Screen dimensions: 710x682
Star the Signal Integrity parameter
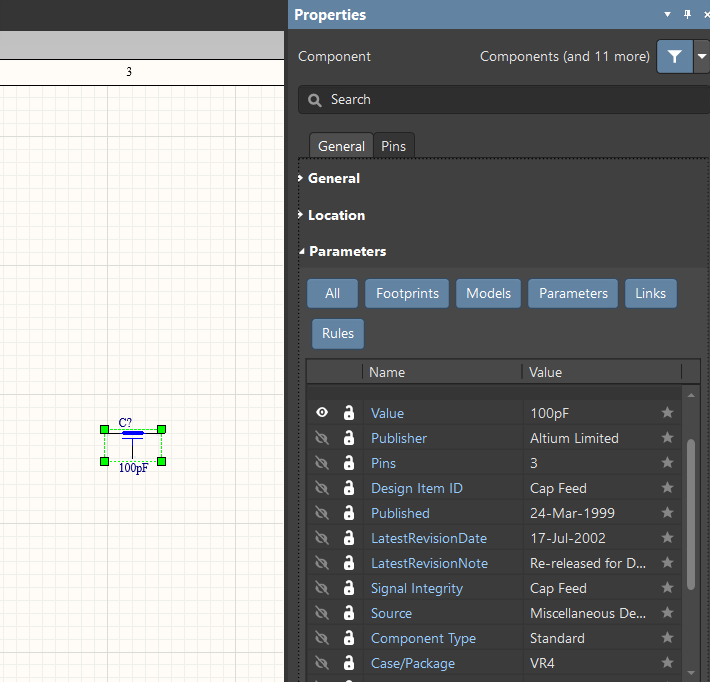click(x=667, y=587)
